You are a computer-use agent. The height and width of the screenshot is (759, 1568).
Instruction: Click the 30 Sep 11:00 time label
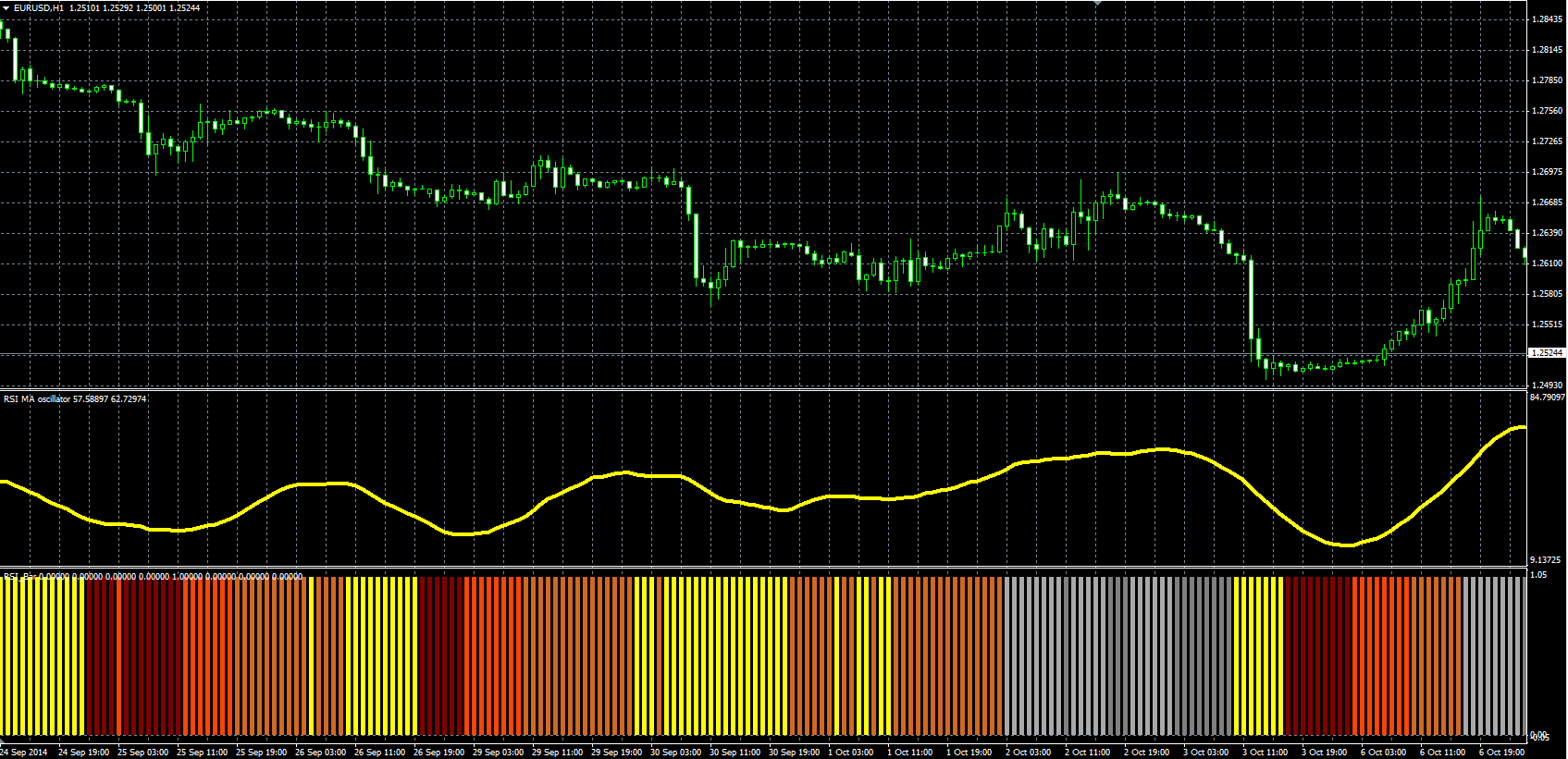(x=735, y=752)
